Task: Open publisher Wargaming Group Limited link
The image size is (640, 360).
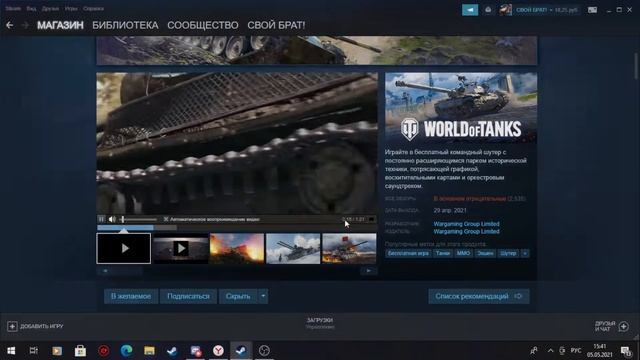Action: coord(467,231)
